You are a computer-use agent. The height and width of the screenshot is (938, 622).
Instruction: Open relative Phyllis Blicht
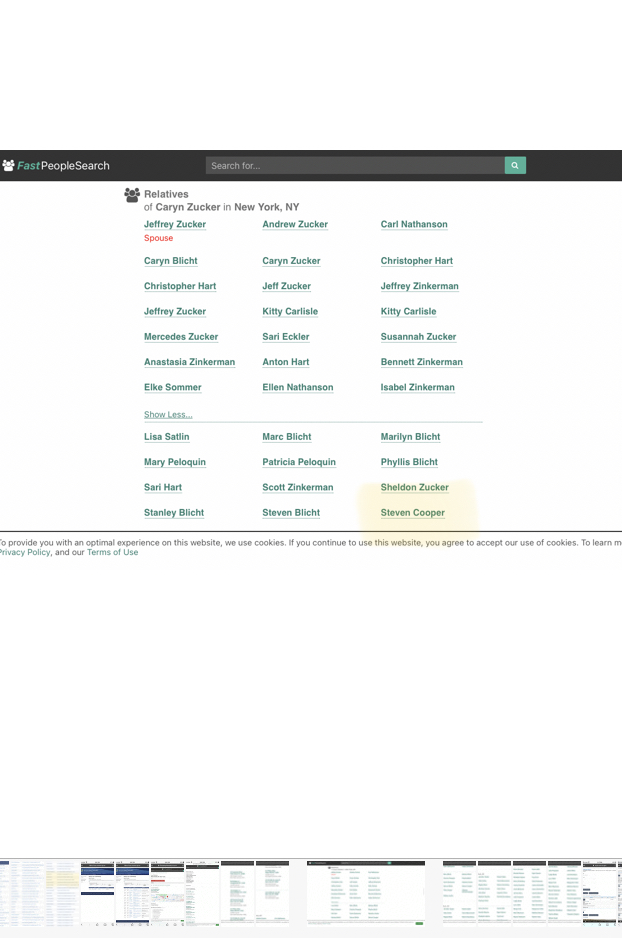(409, 462)
